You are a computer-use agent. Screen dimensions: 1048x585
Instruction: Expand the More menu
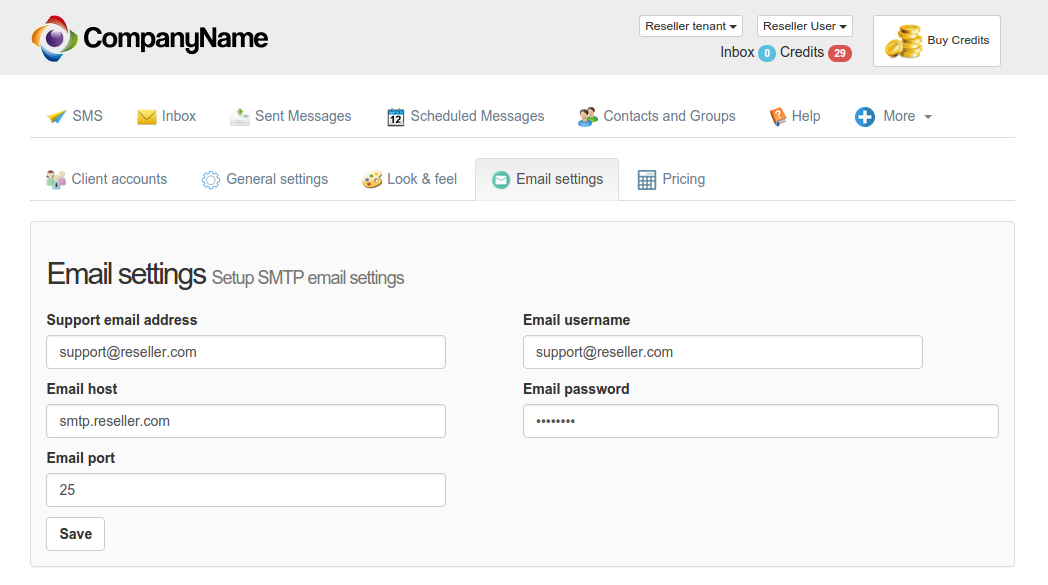[x=894, y=117]
